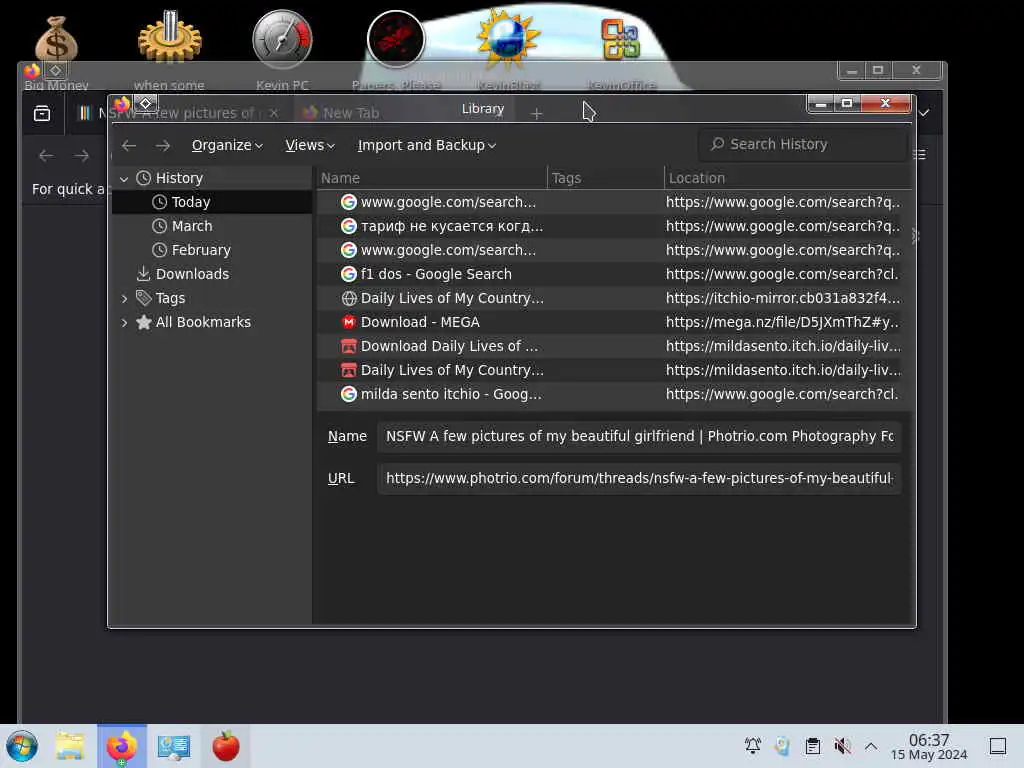The image size is (1024, 768).
Task: Open the clipboard tray icon
Action: pos(813,746)
